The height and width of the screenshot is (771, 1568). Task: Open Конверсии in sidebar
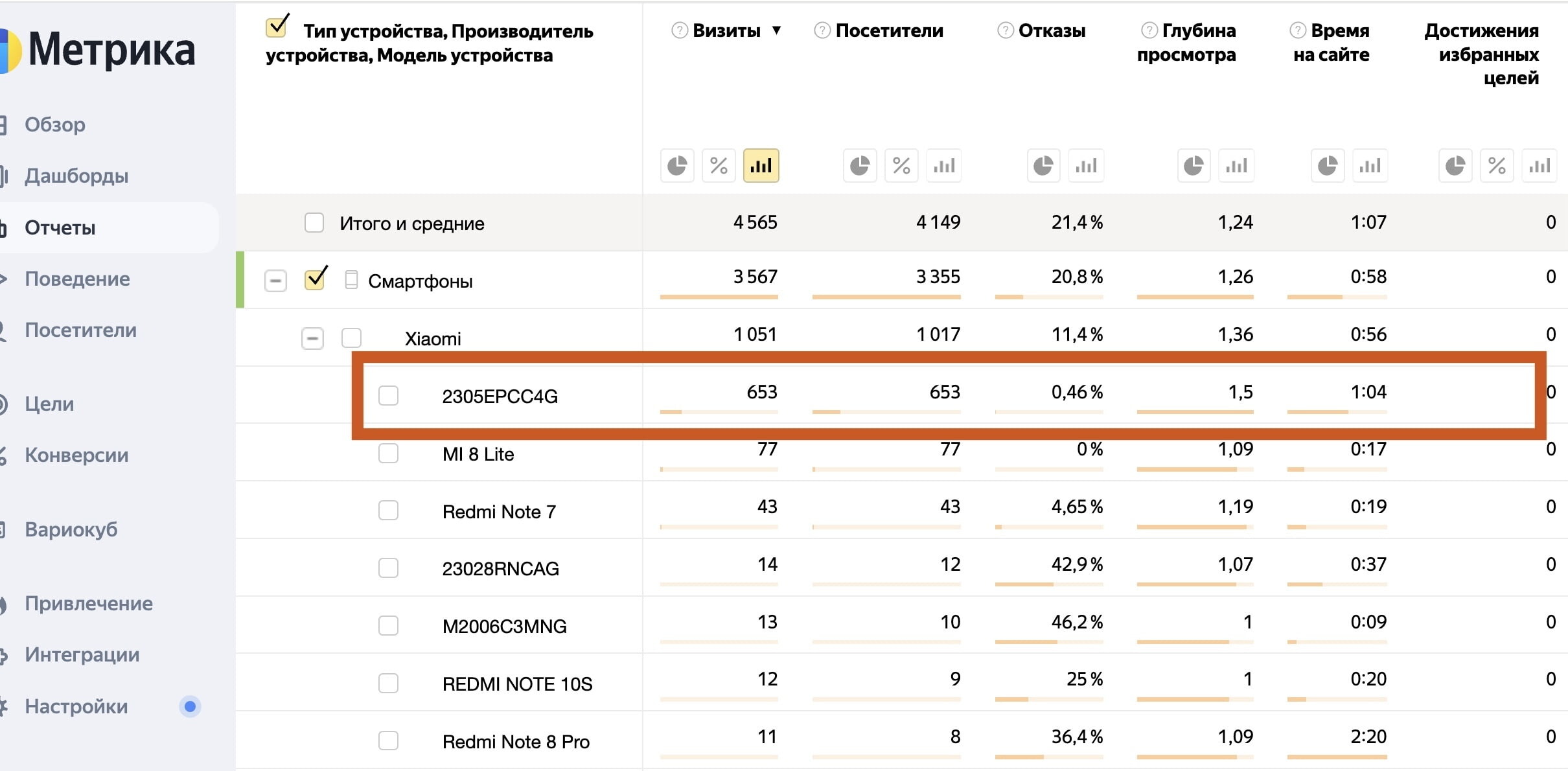tap(76, 455)
